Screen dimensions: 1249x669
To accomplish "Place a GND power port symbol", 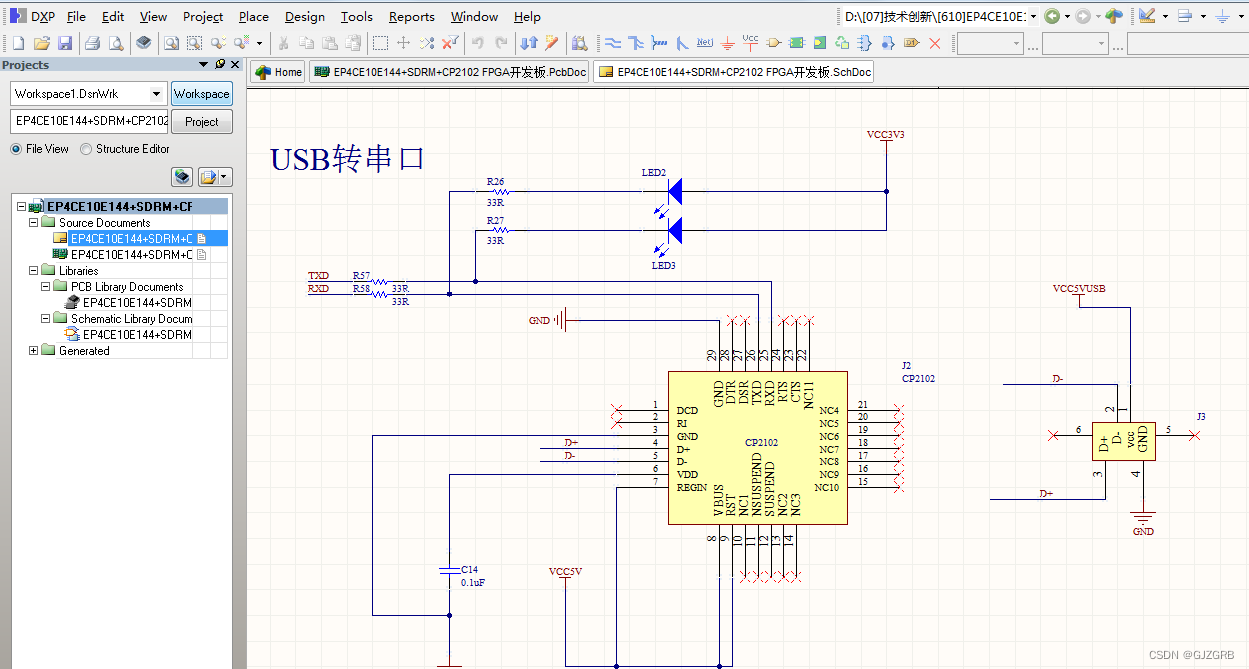I will pyautogui.click(x=728, y=43).
